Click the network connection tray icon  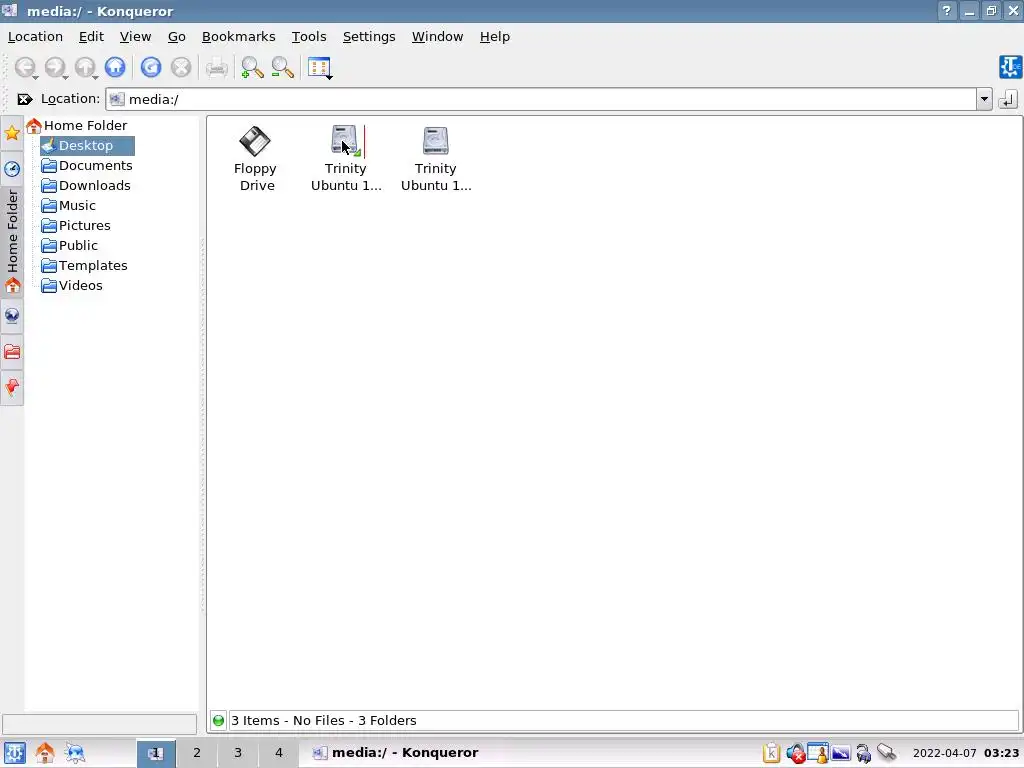pyautogui.click(x=886, y=753)
